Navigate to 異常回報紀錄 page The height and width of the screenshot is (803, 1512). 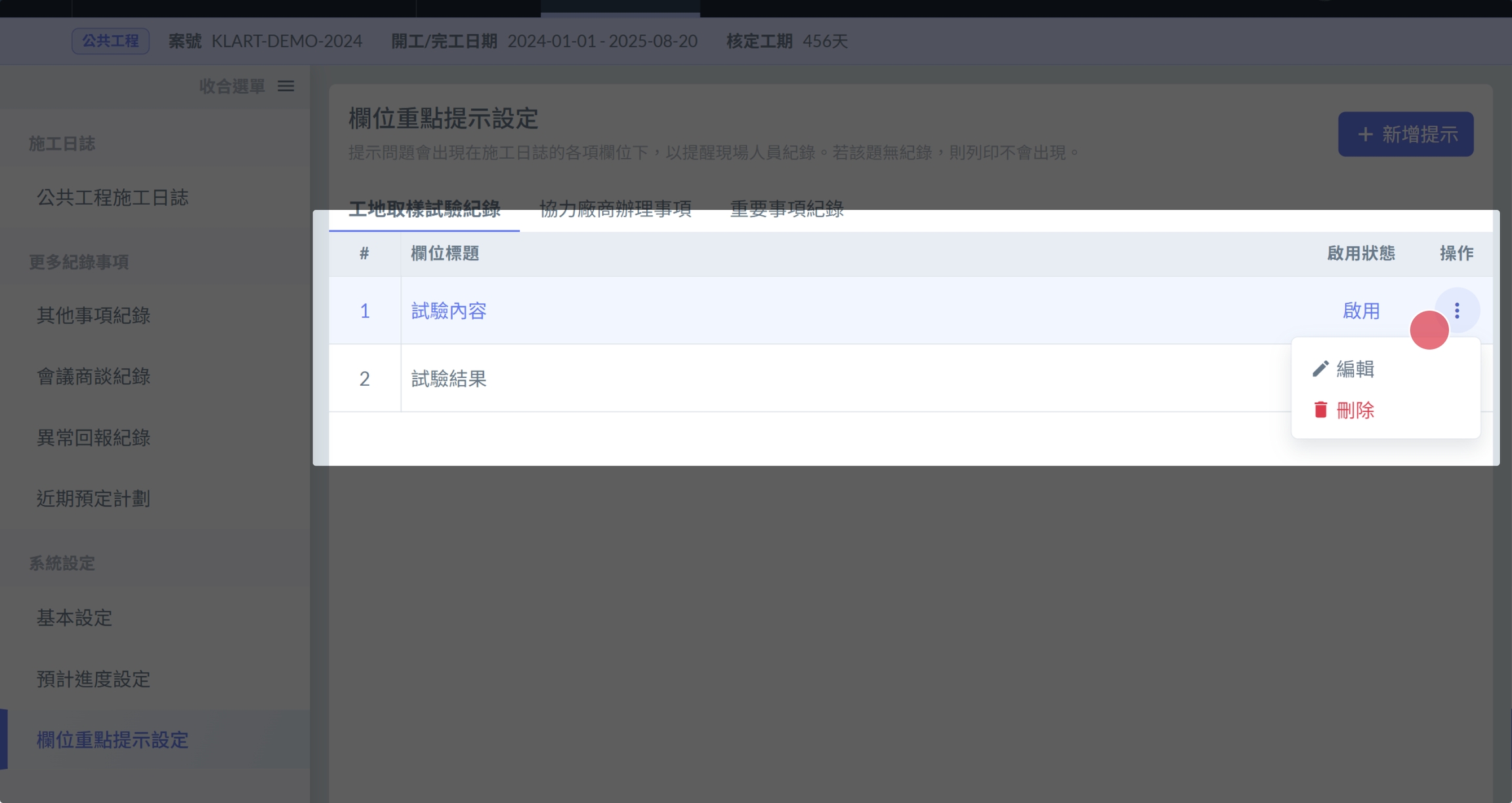point(93,438)
